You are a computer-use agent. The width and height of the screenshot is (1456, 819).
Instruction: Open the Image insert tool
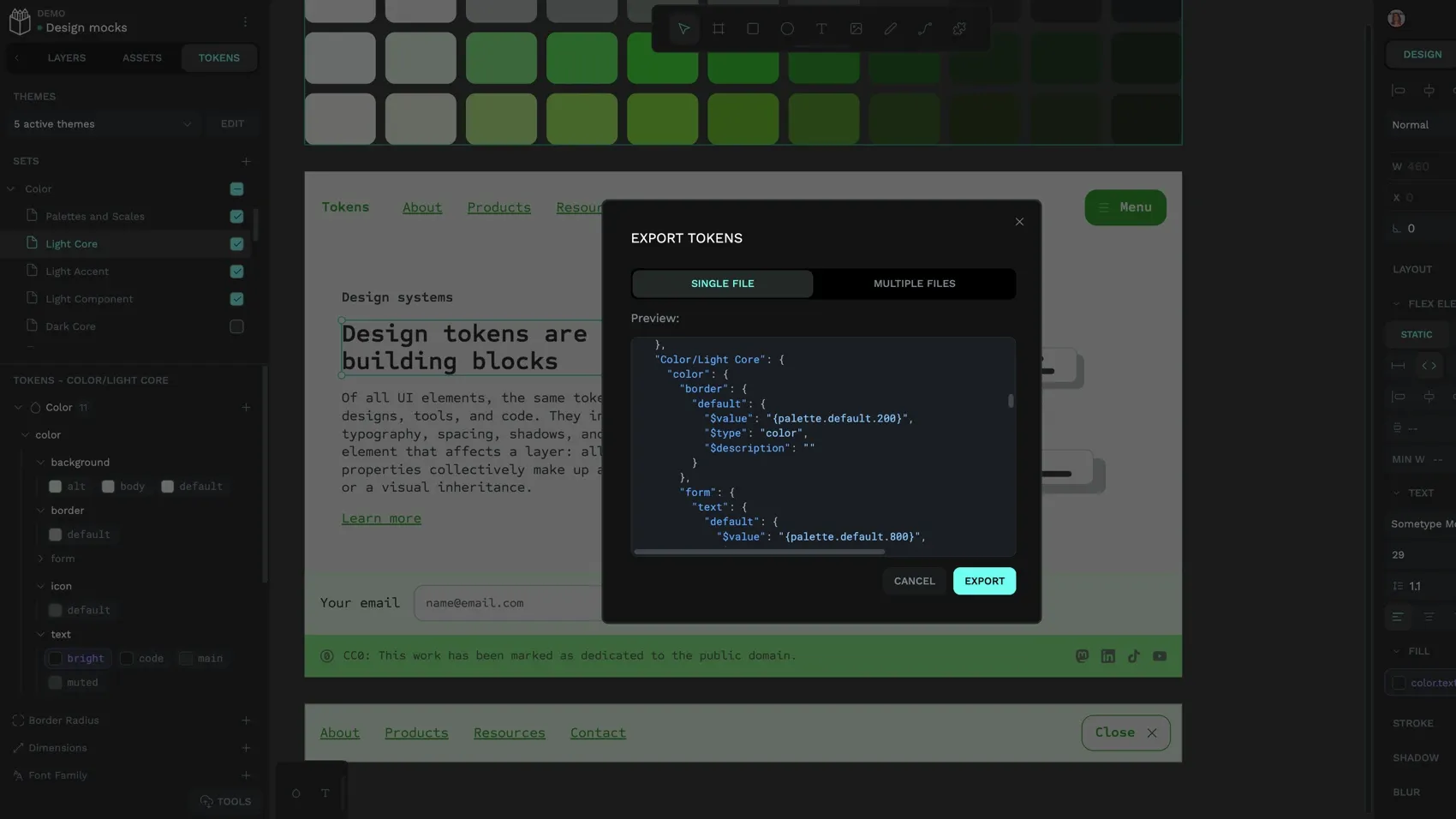[856, 28]
